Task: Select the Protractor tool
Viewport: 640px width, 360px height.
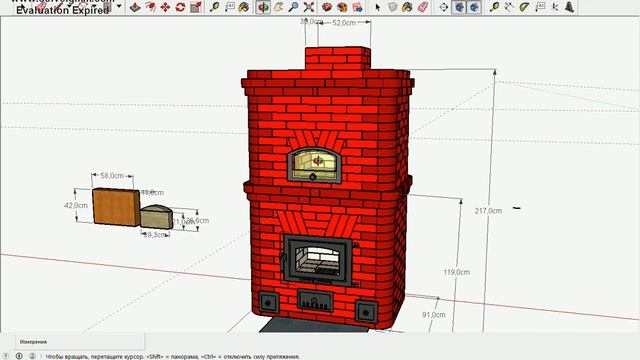Action: point(524,7)
